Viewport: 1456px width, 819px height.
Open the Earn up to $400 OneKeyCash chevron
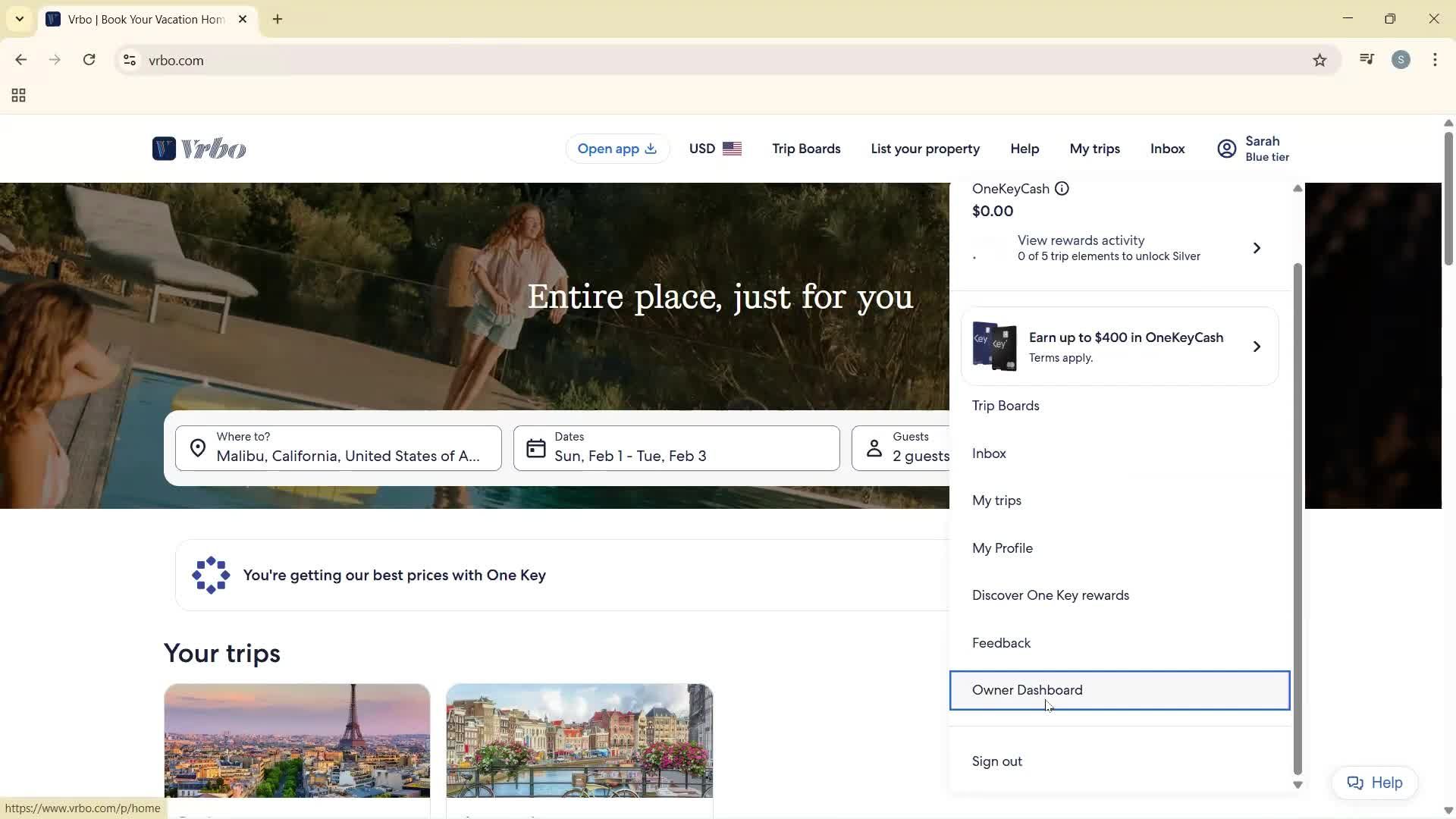pos(1257,347)
